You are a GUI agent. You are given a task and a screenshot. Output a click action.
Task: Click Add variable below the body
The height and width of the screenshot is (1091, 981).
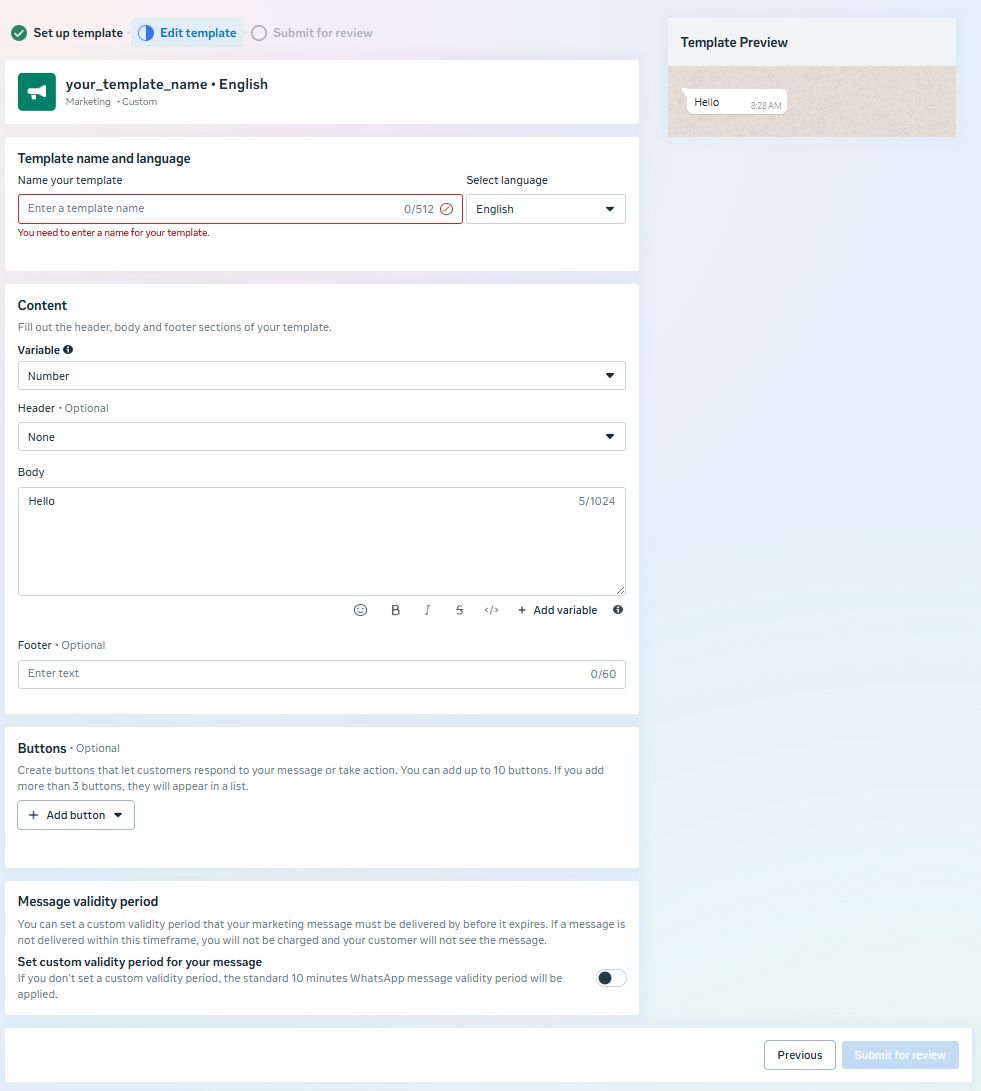[557, 610]
